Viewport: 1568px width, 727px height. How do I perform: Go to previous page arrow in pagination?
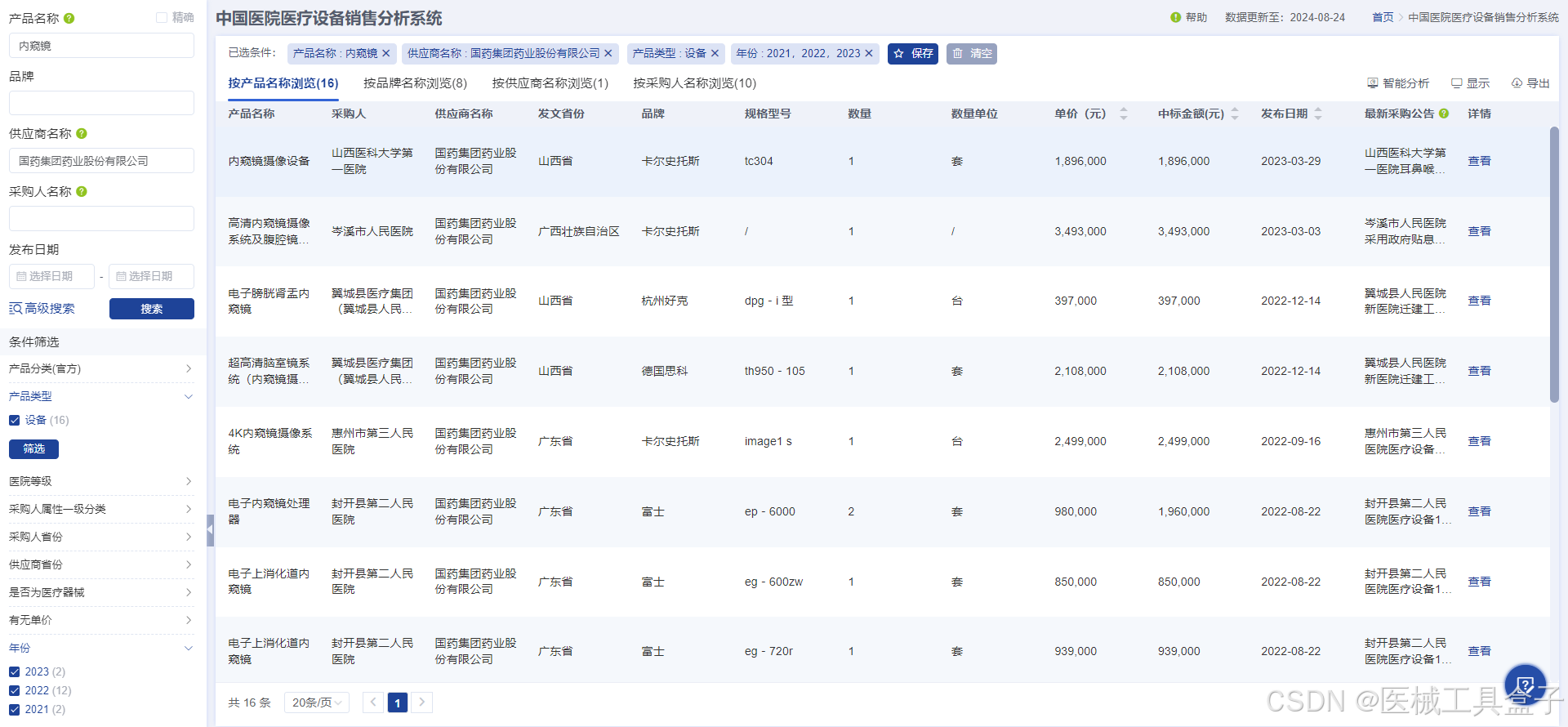(x=373, y=702)
